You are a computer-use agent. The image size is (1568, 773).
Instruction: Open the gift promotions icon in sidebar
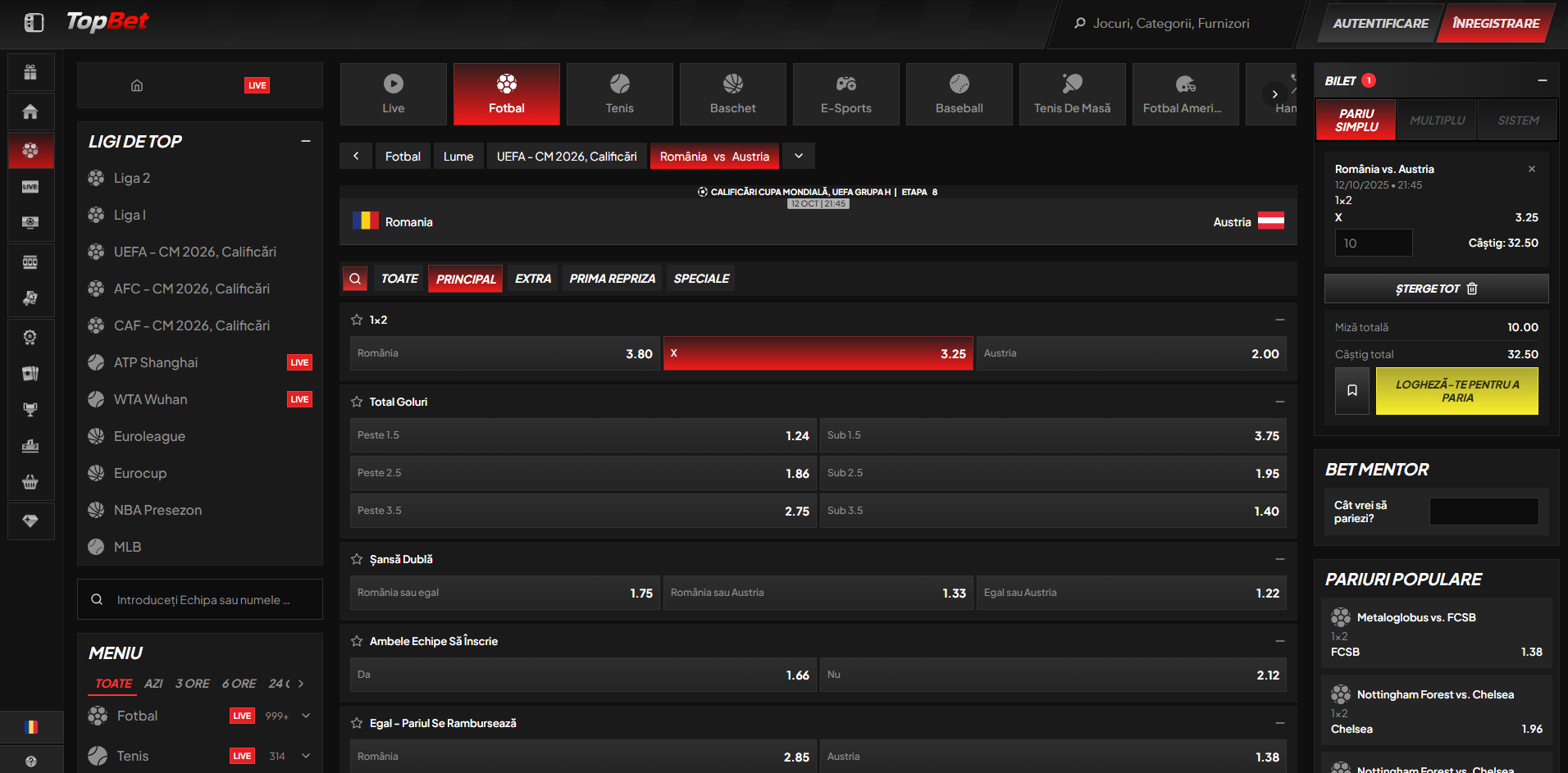coord(30,72)
